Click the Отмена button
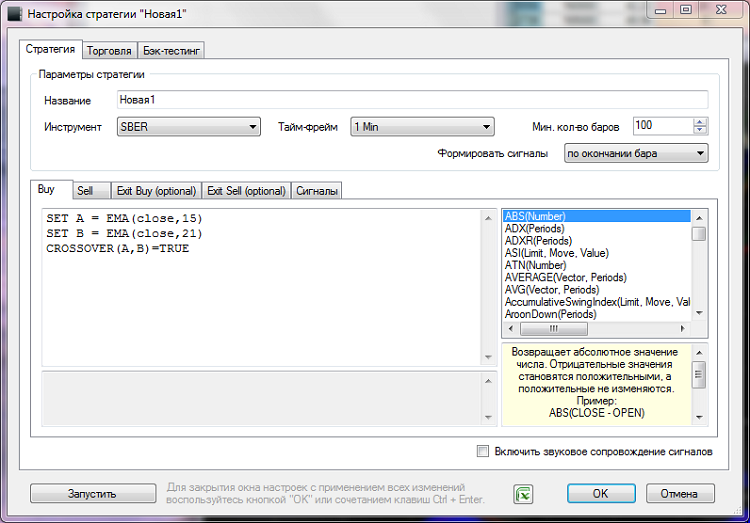This screenshot has width=750, height=523. pos(680,493)
